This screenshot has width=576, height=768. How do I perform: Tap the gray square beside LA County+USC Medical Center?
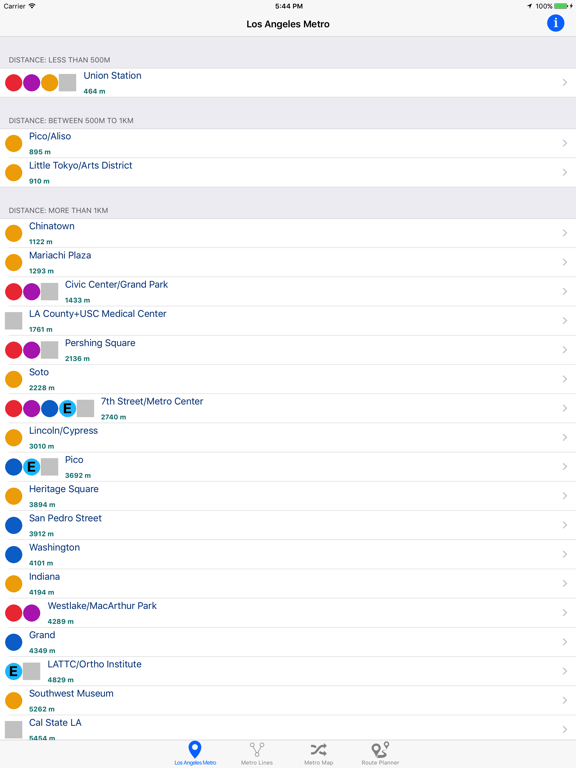(x=14, y=321)
